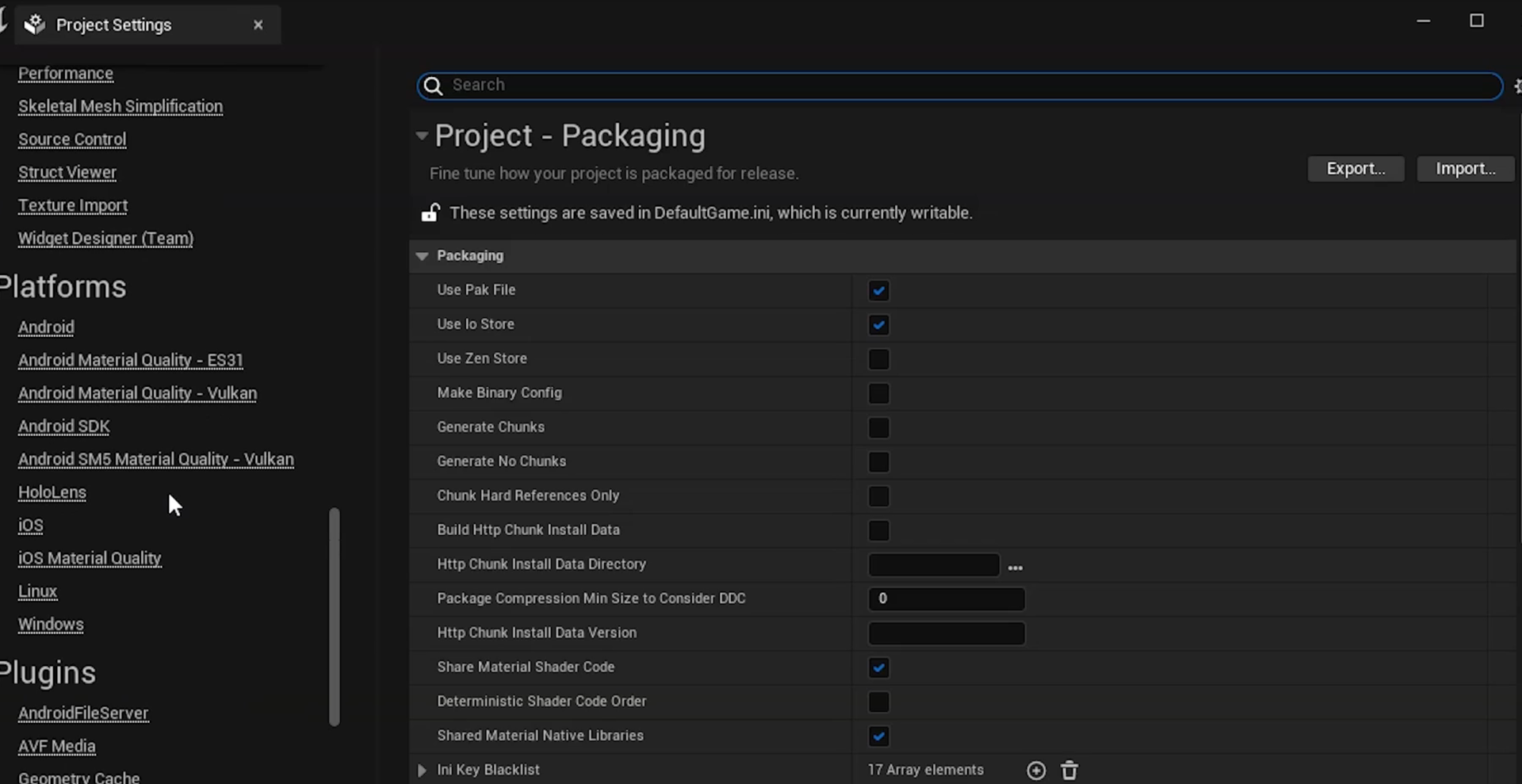Click the Import button
This screenshot has width=1522, height=784.
[1464, 168]
